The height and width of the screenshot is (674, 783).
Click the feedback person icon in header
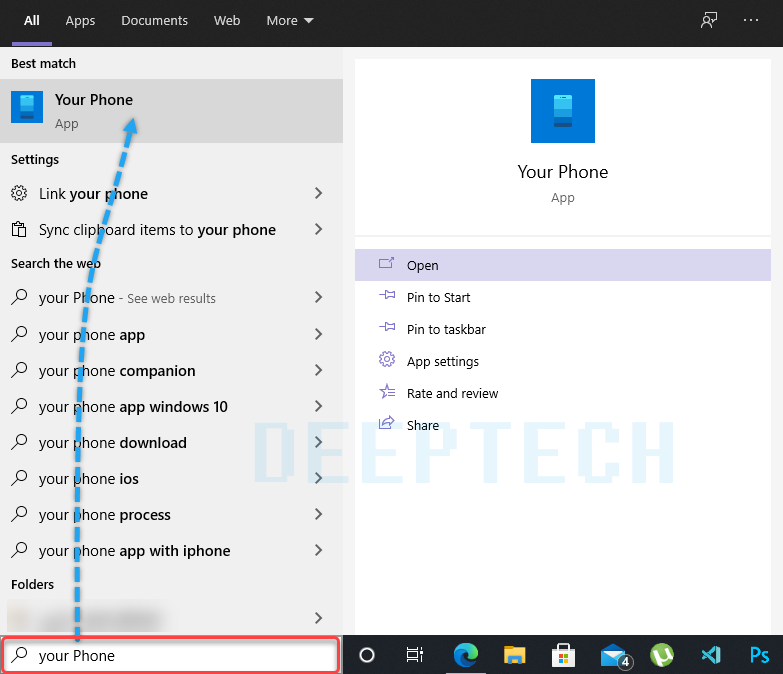(x=709, y=20)
